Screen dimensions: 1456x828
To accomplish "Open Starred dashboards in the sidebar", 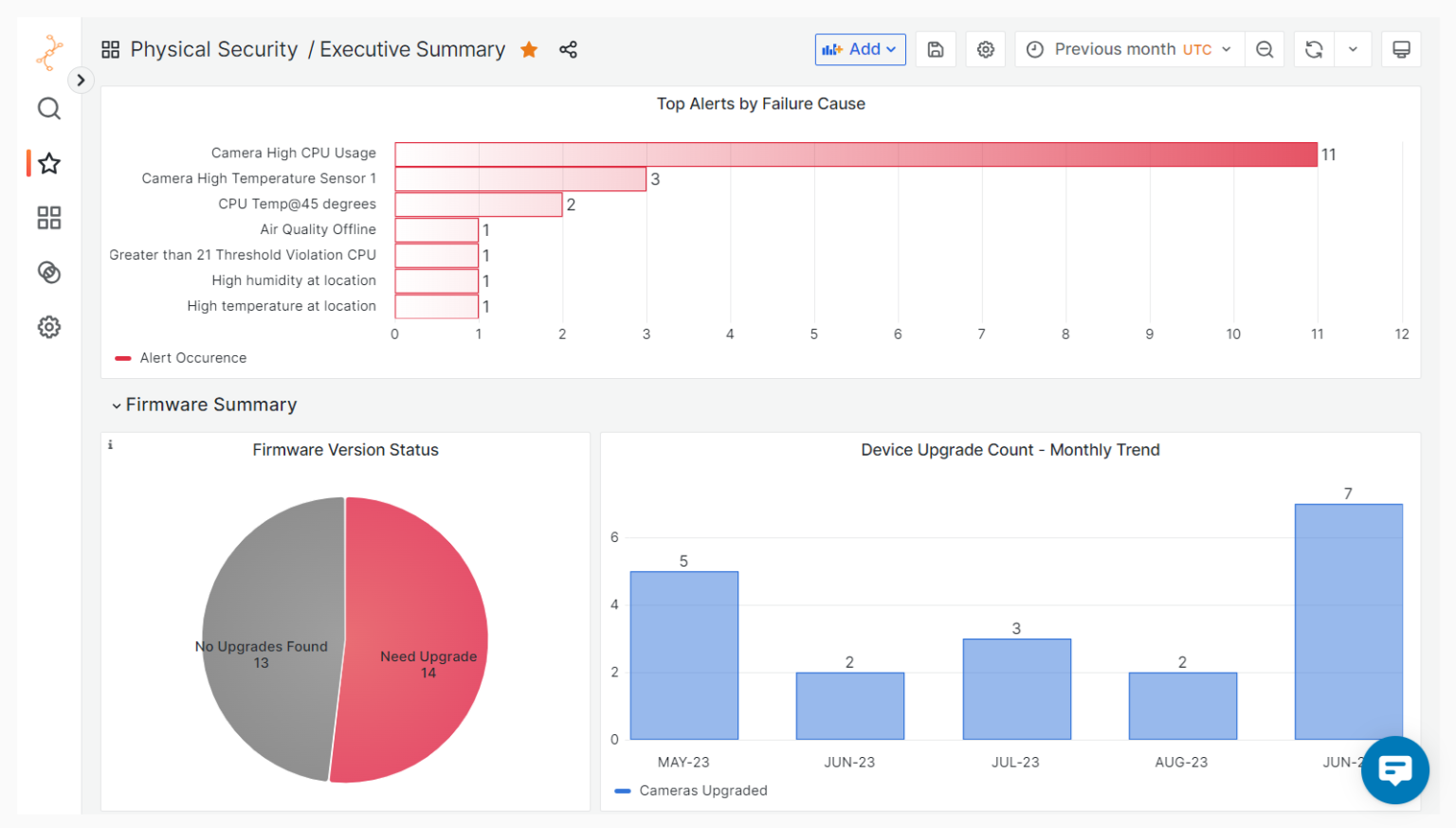I will coord(49,164).
